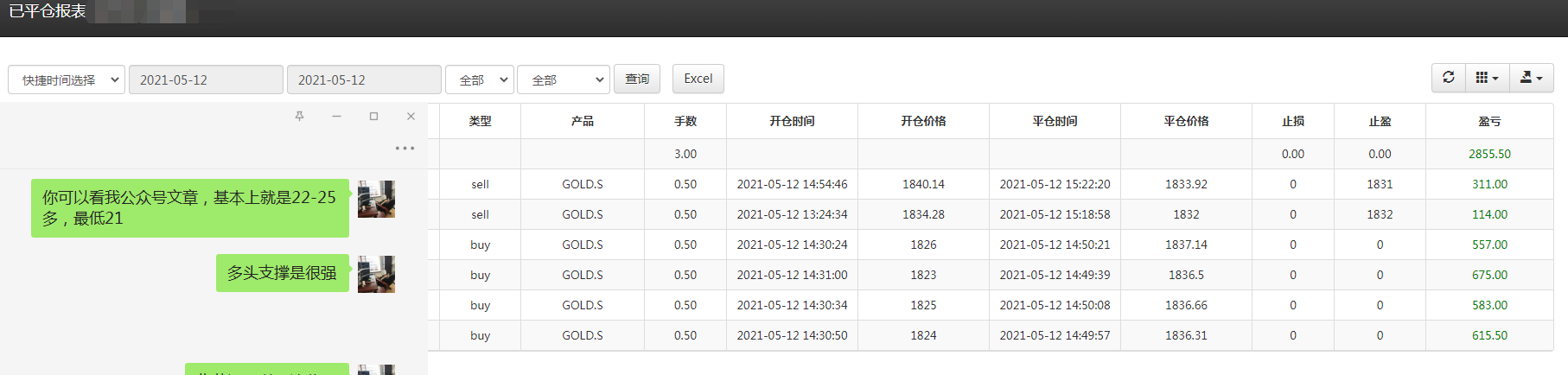
Task: Click the 已平仓报表 page title
Action: [47, 11]
